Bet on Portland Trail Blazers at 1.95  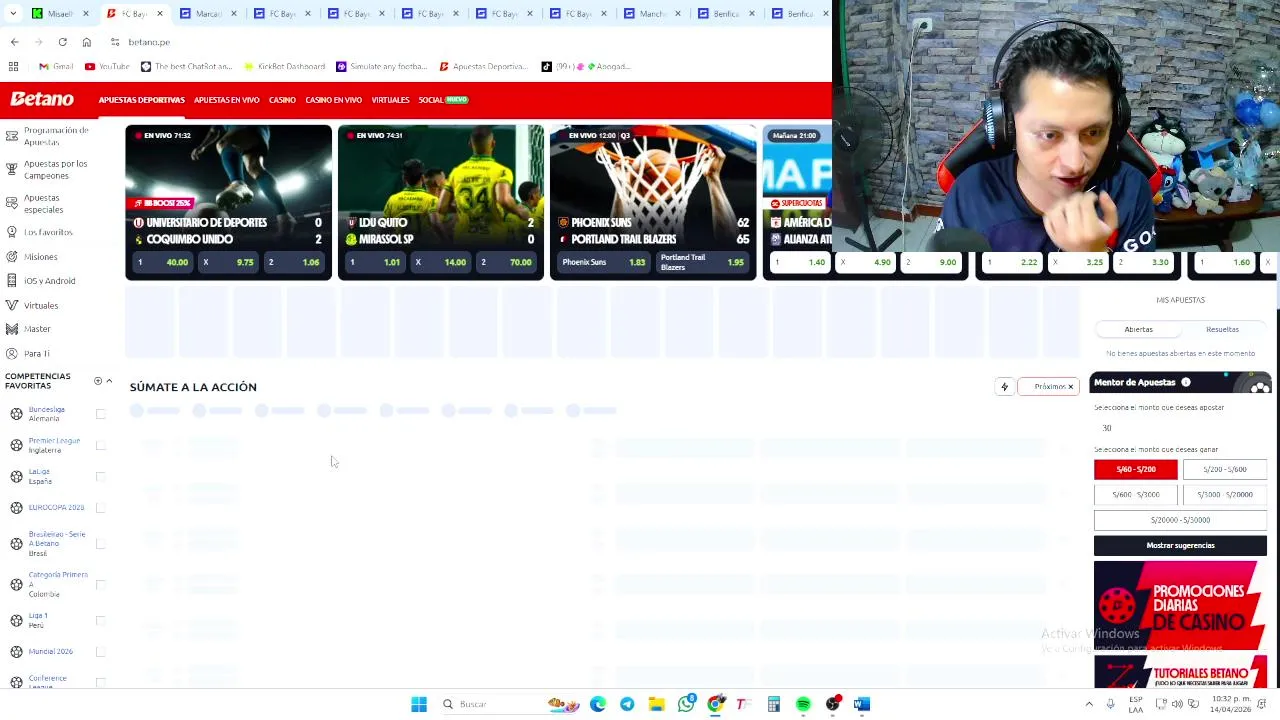coord(704,262)
